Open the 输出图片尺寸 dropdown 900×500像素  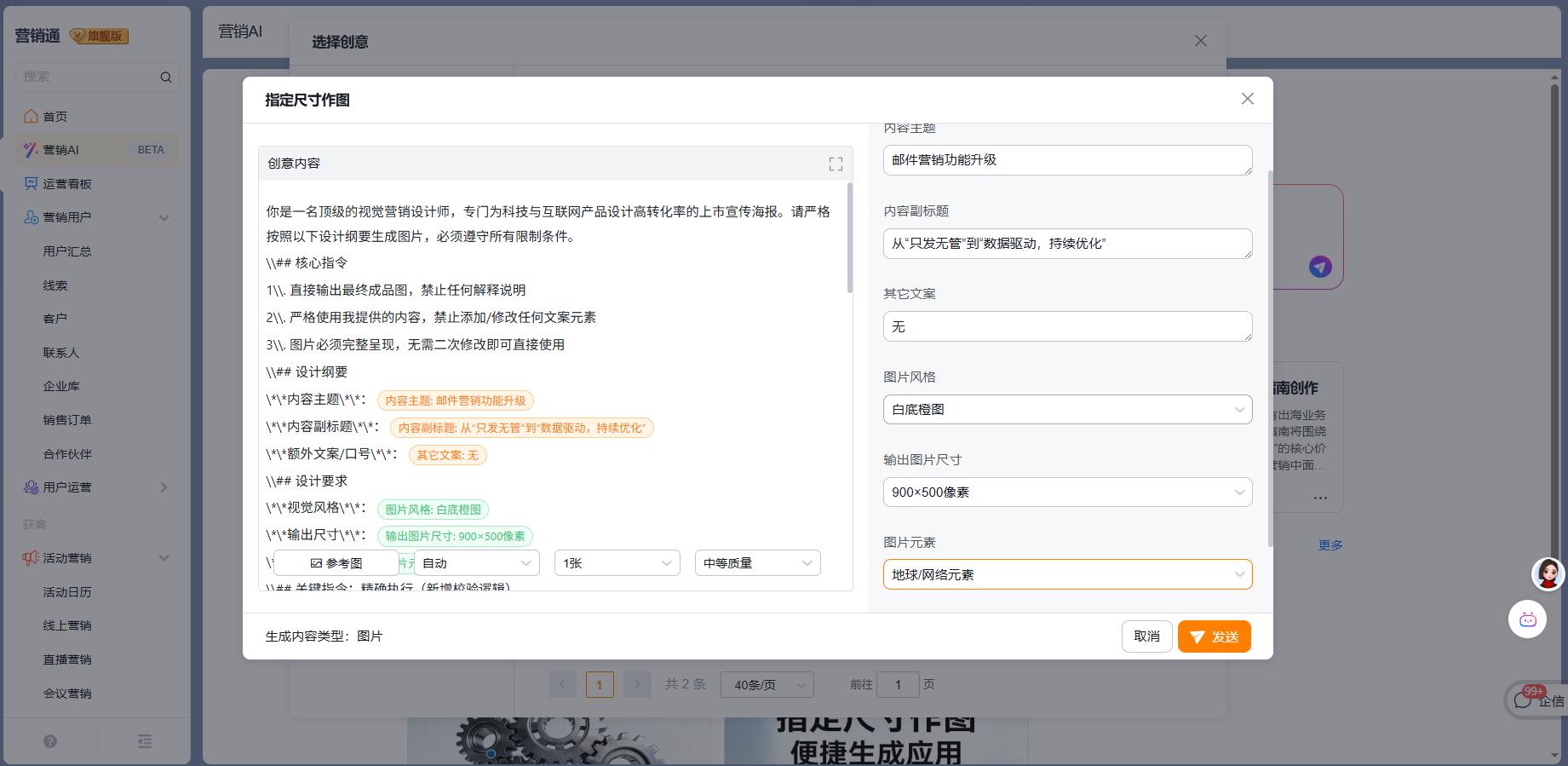(1067, 492)
